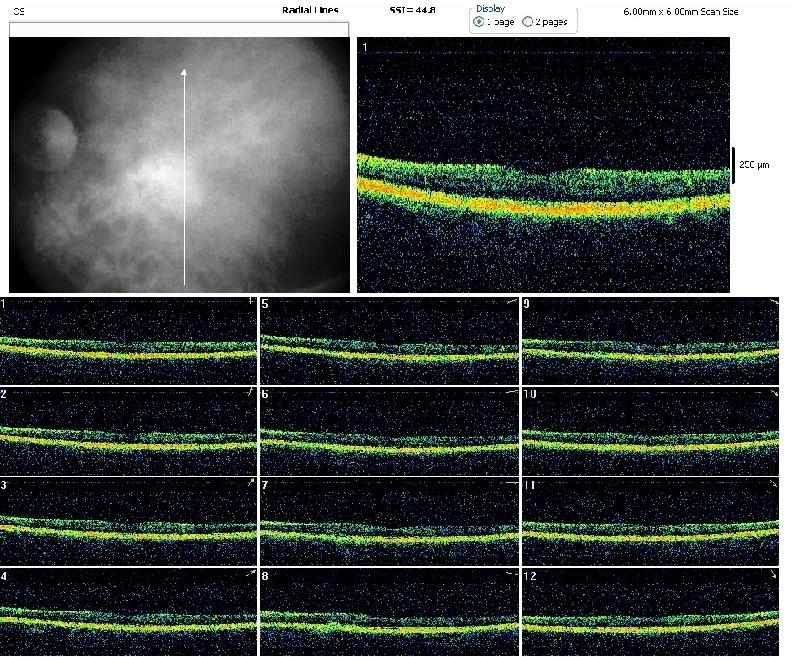Image resolution: width=800 pixels, height=657 pixels.
Task: Select radial scan thumbnail number 3
Action: click(x=128, y=522)
